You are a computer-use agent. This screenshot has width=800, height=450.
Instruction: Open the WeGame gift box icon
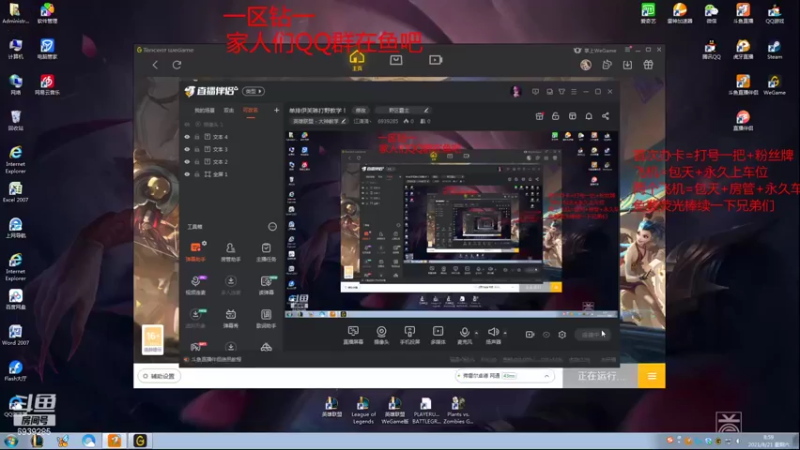[648, 65]
